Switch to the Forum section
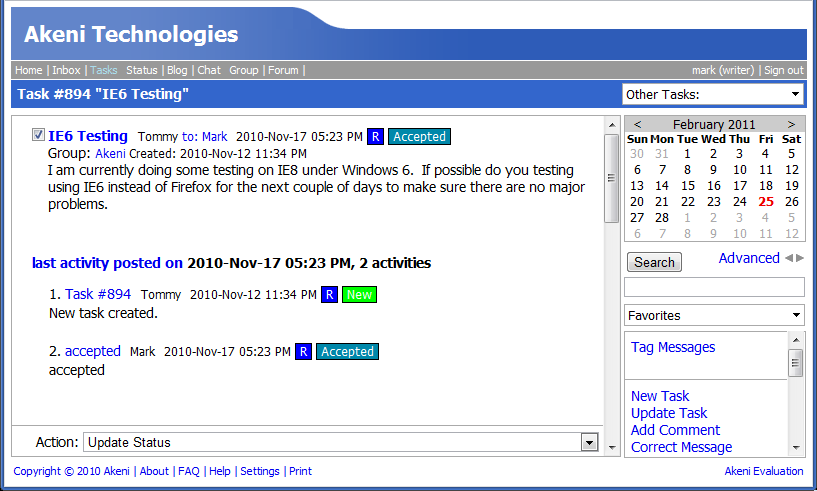The width and height of the screenshot is (817, 491). [283, 70]
